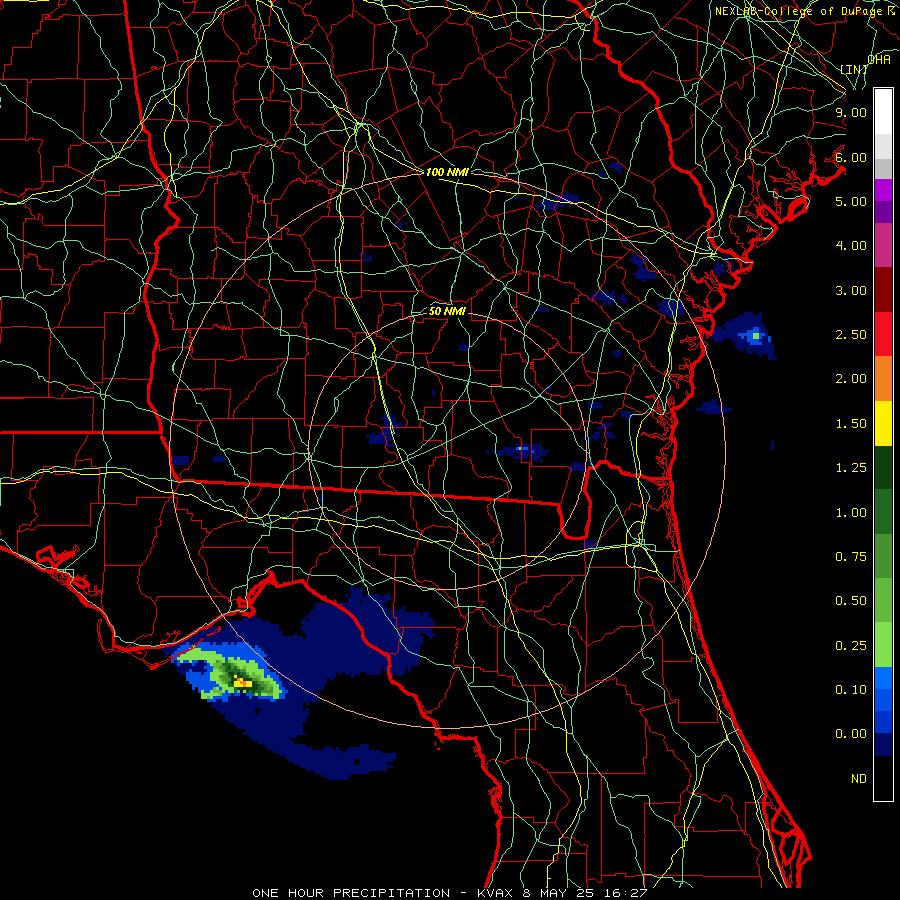This screenshot has height=900, width=900.
Task: Click the 50 NMI range ring label
Action: coord(447,312)
